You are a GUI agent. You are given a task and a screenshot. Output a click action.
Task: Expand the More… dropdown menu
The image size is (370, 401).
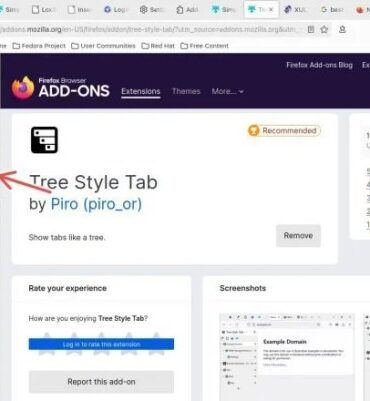pyautogui.click(x=227, y=91)
